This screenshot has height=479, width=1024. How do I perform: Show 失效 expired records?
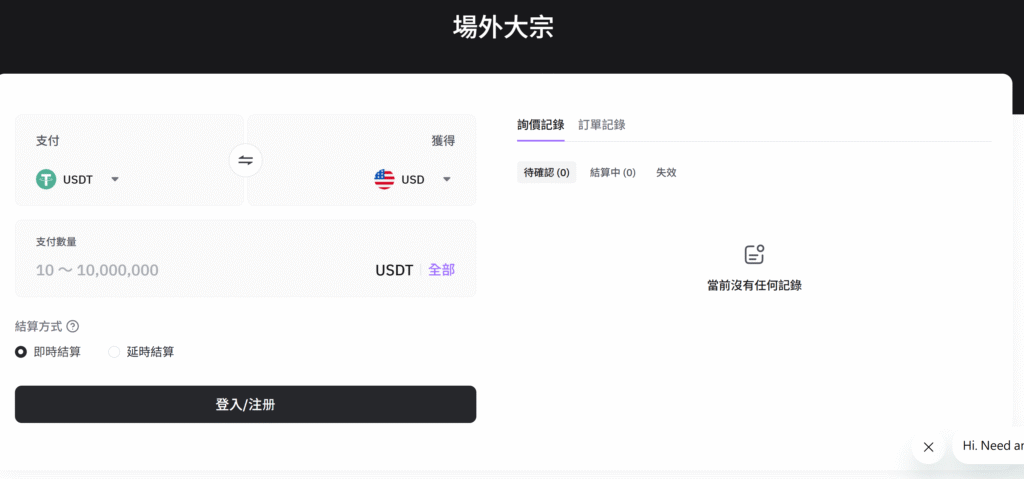point(666,173)
